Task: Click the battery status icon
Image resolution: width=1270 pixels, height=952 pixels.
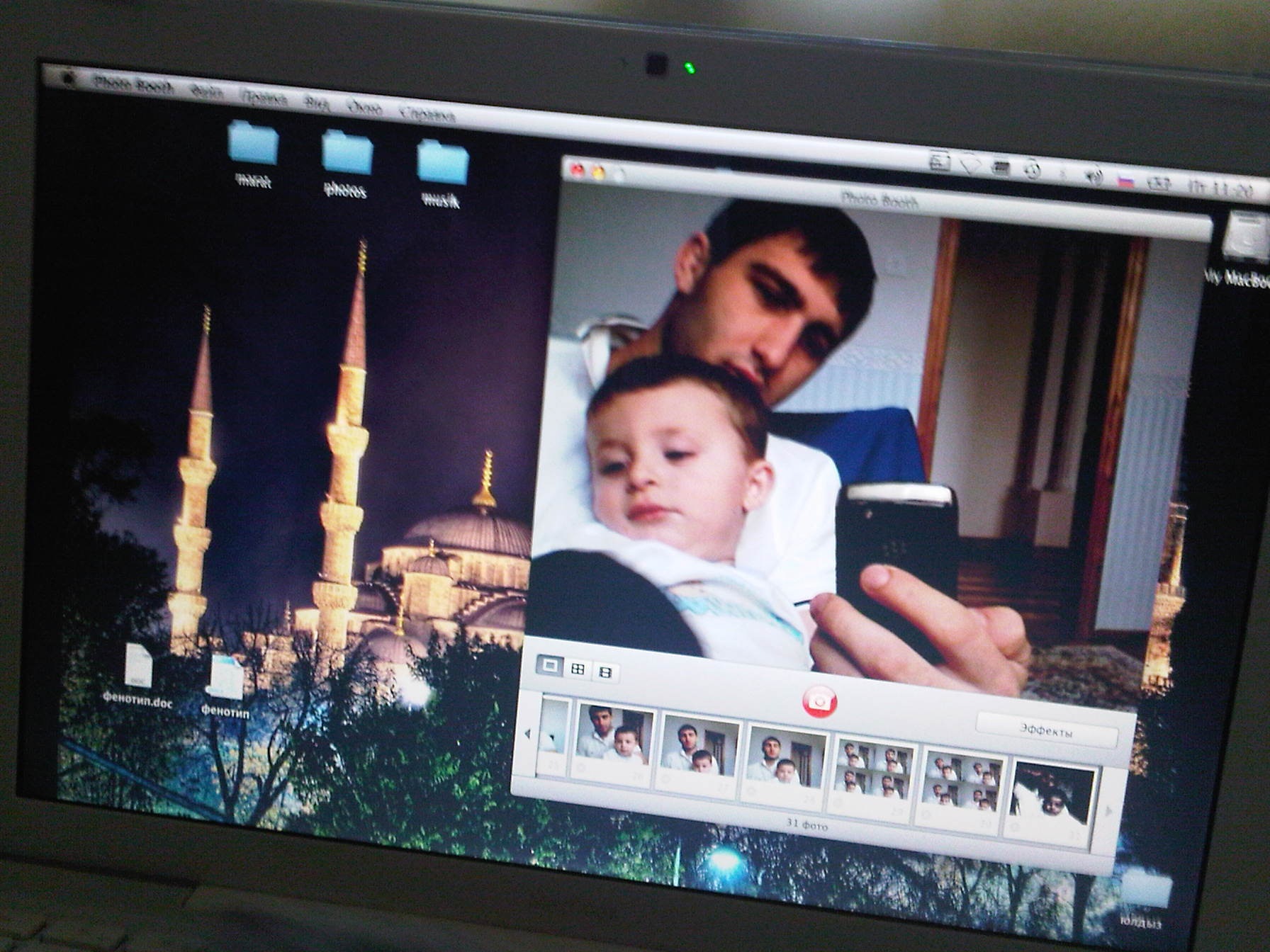Action: tap(1159, 184)
